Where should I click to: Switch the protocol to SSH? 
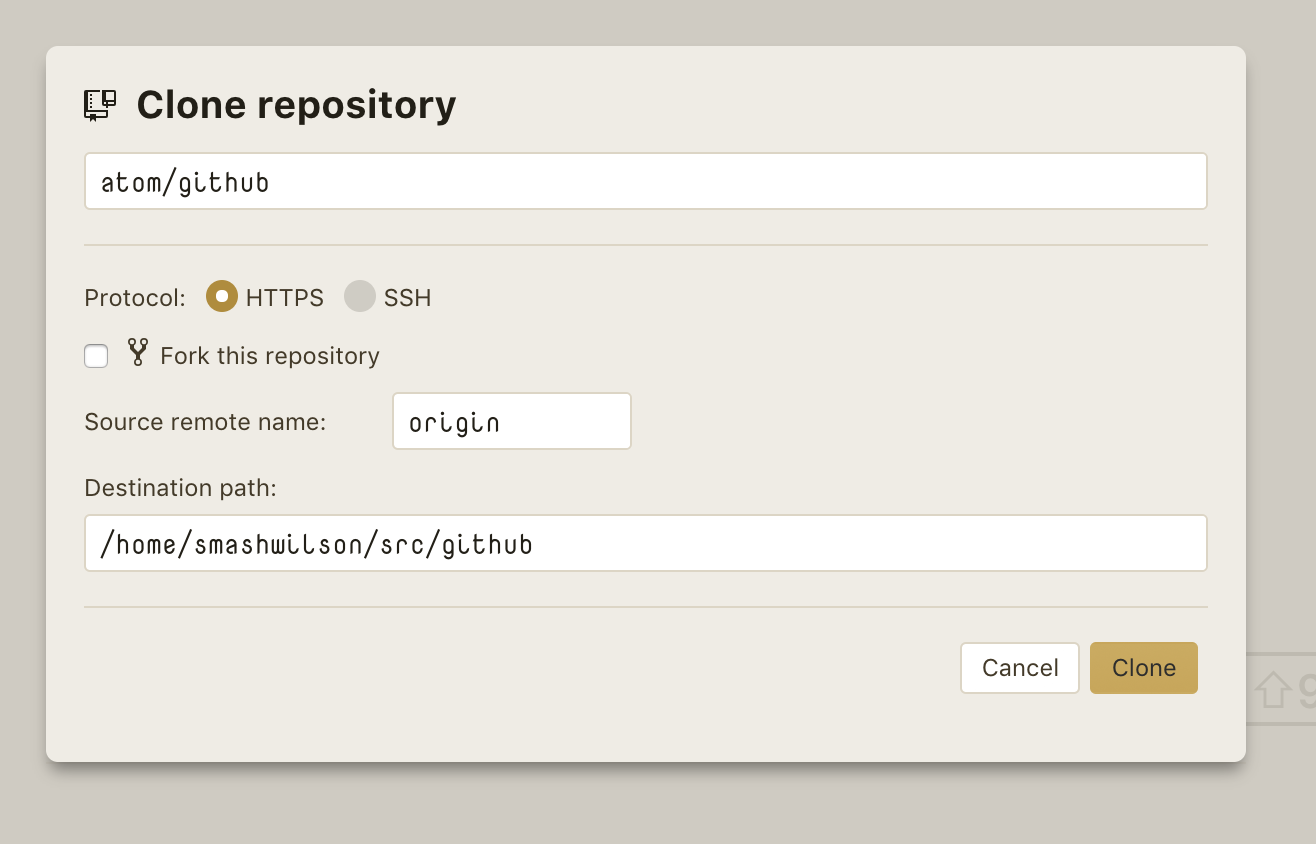point(359,297)
